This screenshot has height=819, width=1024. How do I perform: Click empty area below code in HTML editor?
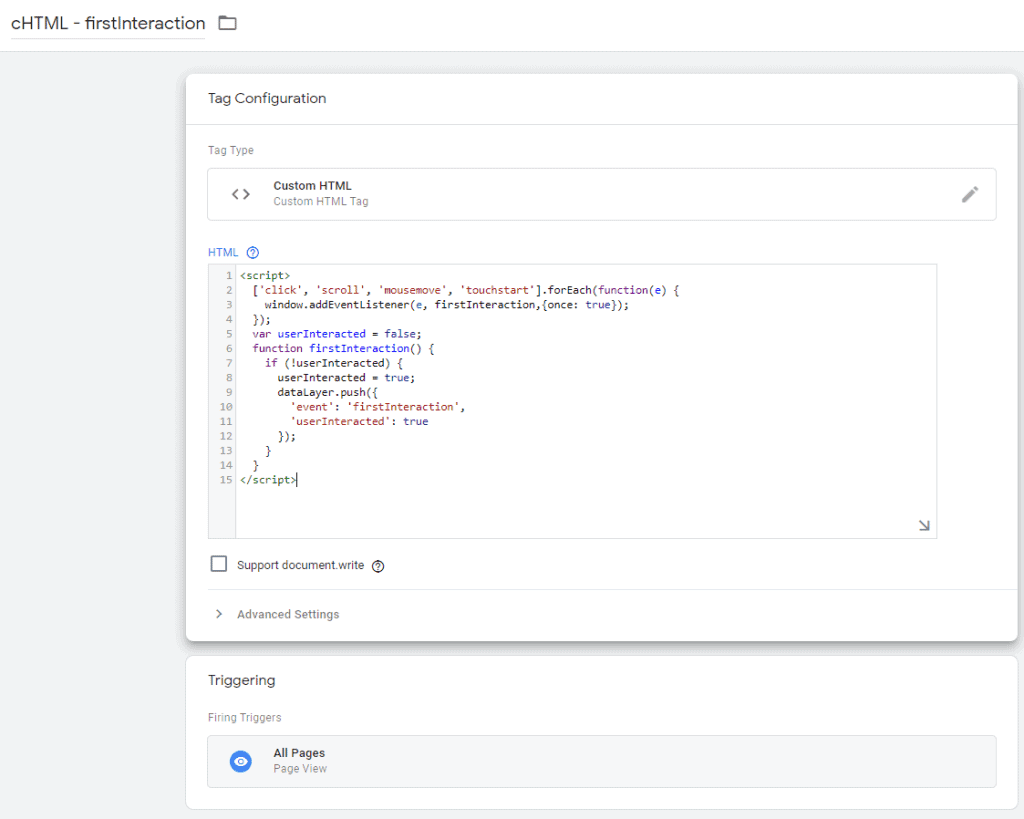coord(580,510)
